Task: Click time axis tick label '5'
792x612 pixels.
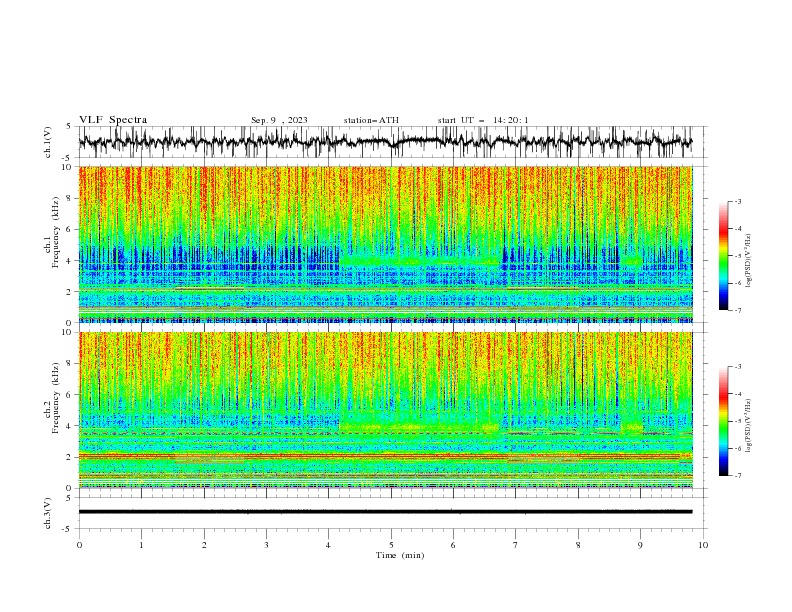Action: (x=391, y=545)
